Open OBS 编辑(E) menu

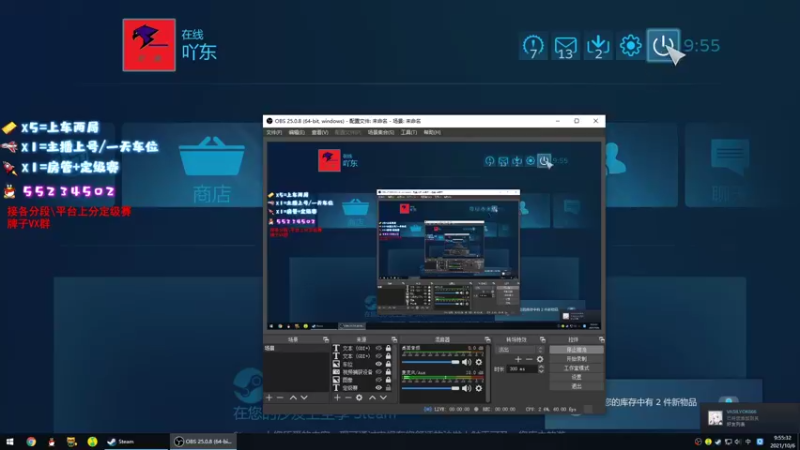(296, 133)
